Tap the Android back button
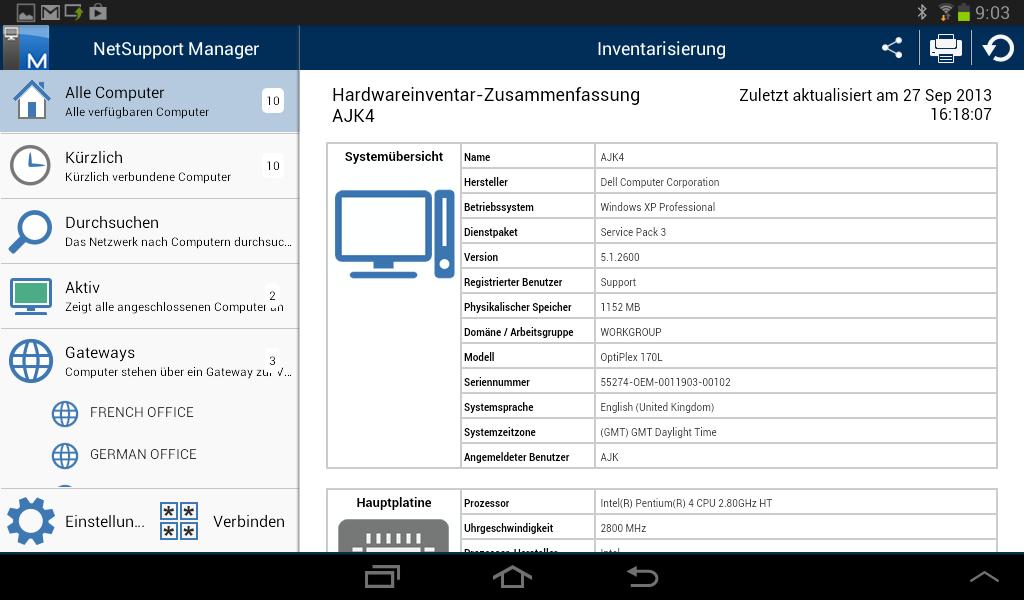This screenshot has height=600, width=1024. pos(642,576)
